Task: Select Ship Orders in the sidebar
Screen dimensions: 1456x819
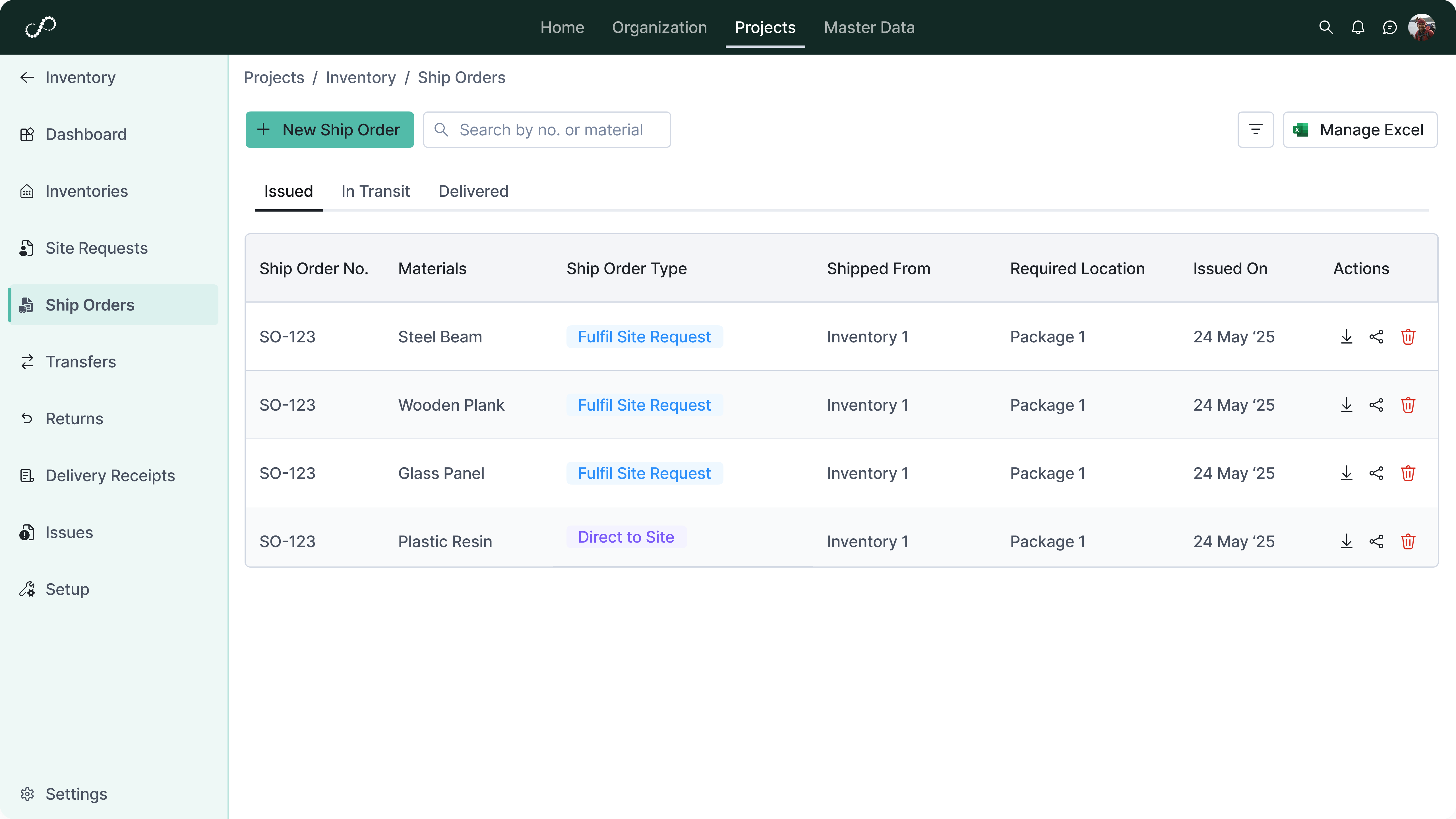Action: [113, 305]
